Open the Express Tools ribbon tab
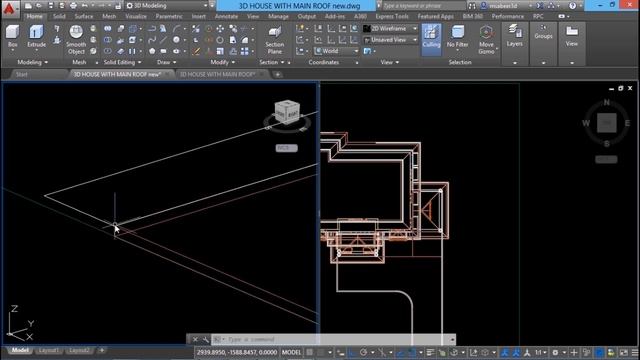640x360 pixels. pos(392,16)
